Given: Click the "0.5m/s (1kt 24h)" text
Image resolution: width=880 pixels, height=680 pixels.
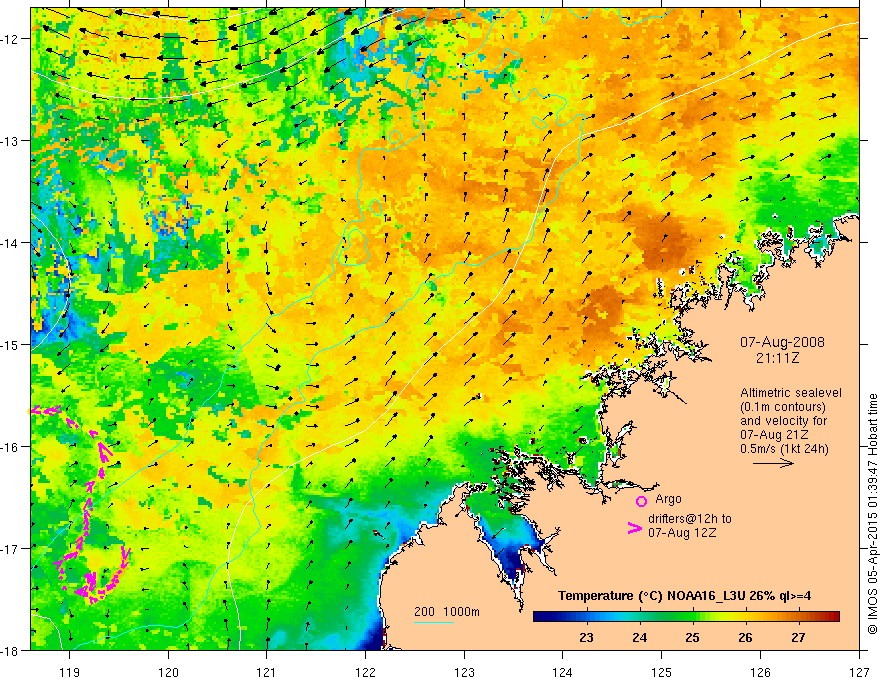Looking at the screenshot, I should pyautogui.click(x=785, y=449).
